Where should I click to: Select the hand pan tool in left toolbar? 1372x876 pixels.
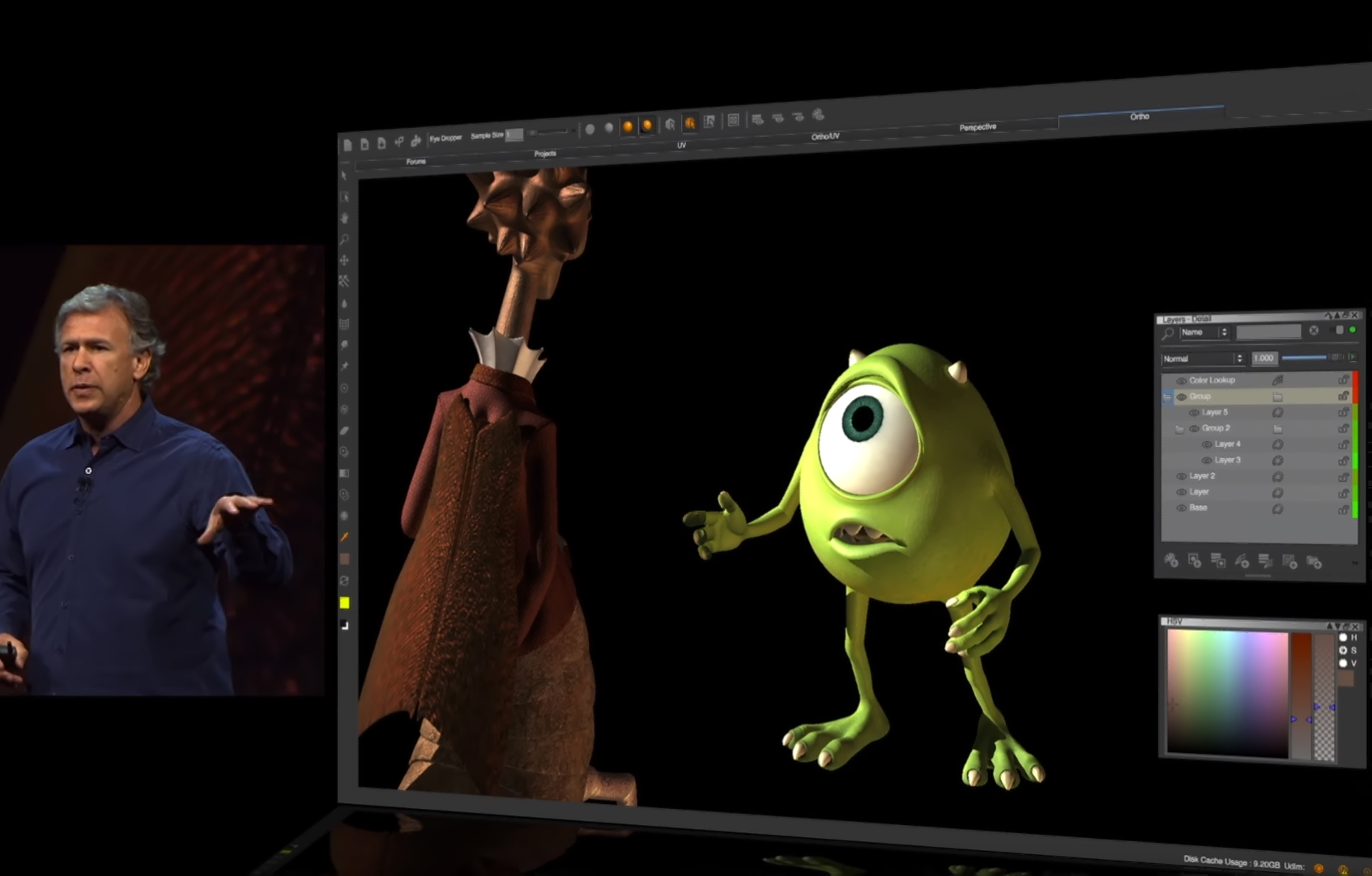(344, 218)
